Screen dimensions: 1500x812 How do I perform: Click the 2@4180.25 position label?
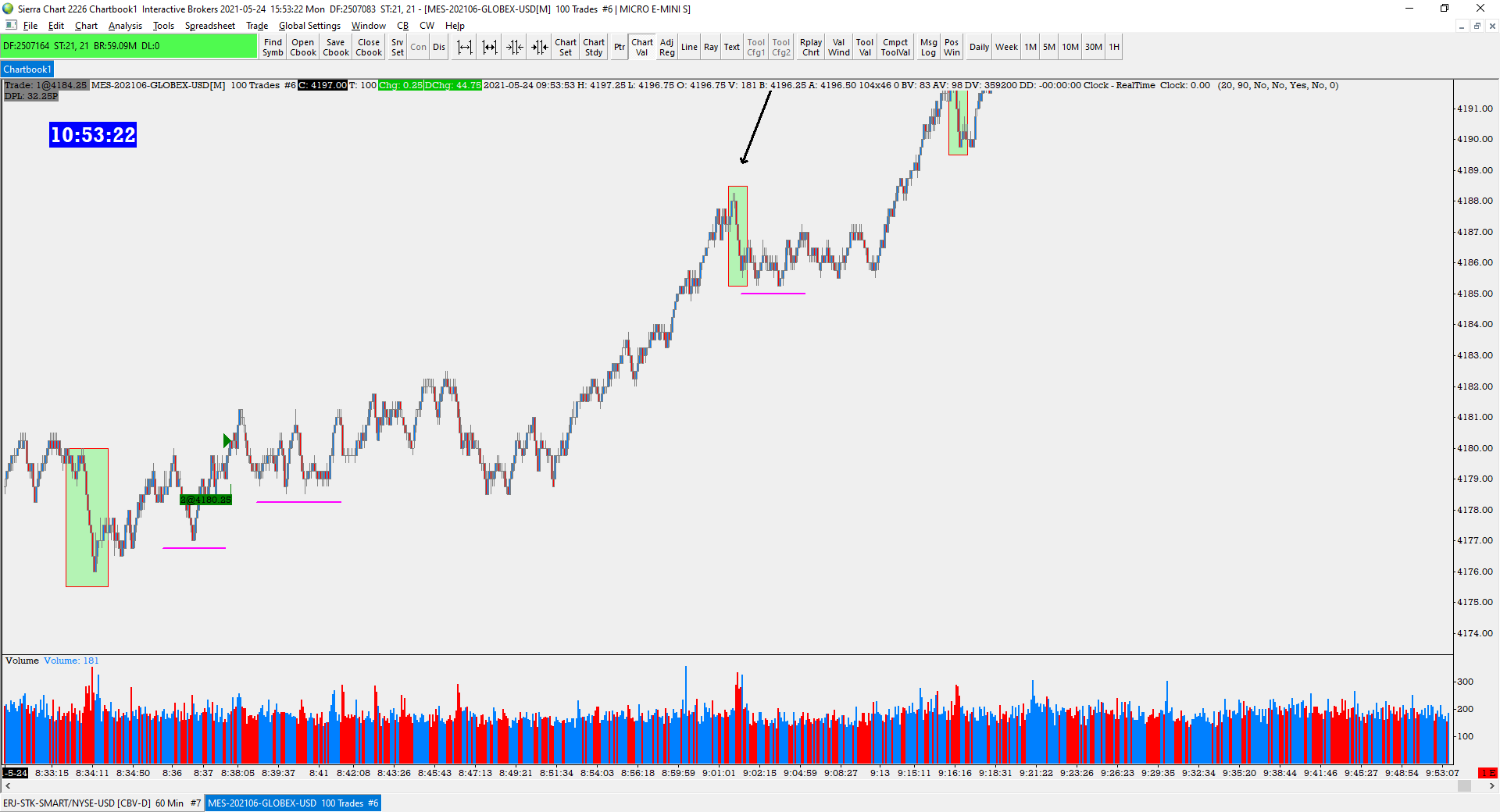(x=205, y=500)
